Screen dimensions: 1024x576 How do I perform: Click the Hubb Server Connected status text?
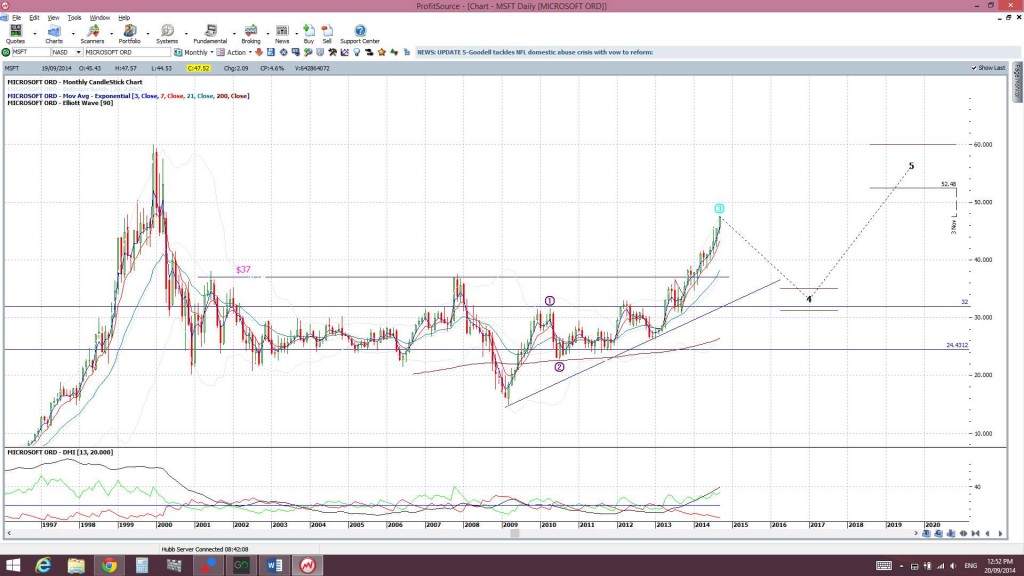click(204, 549)
